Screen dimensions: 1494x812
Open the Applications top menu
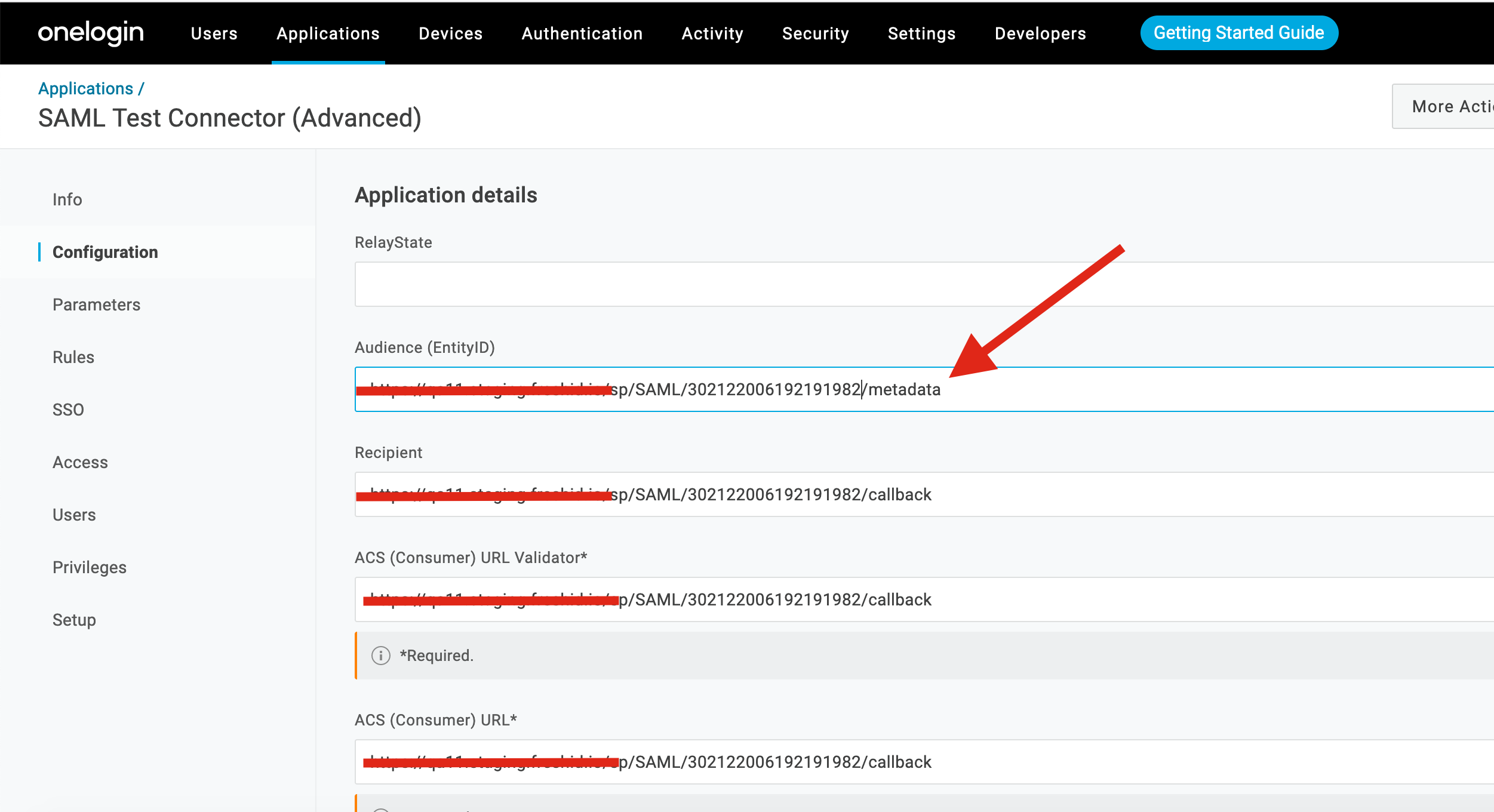pyautogui.click(x=328, y=33)
